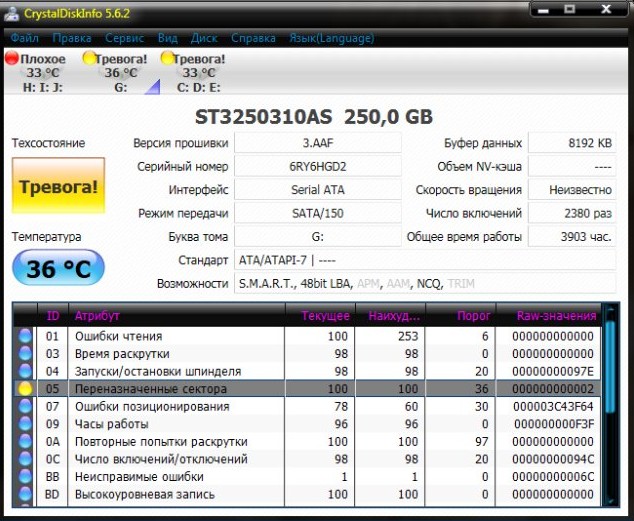This screenshot has width=634, height=521.
Task: Click the red status icon for disk H: I: J:
Action: [12, 59]
